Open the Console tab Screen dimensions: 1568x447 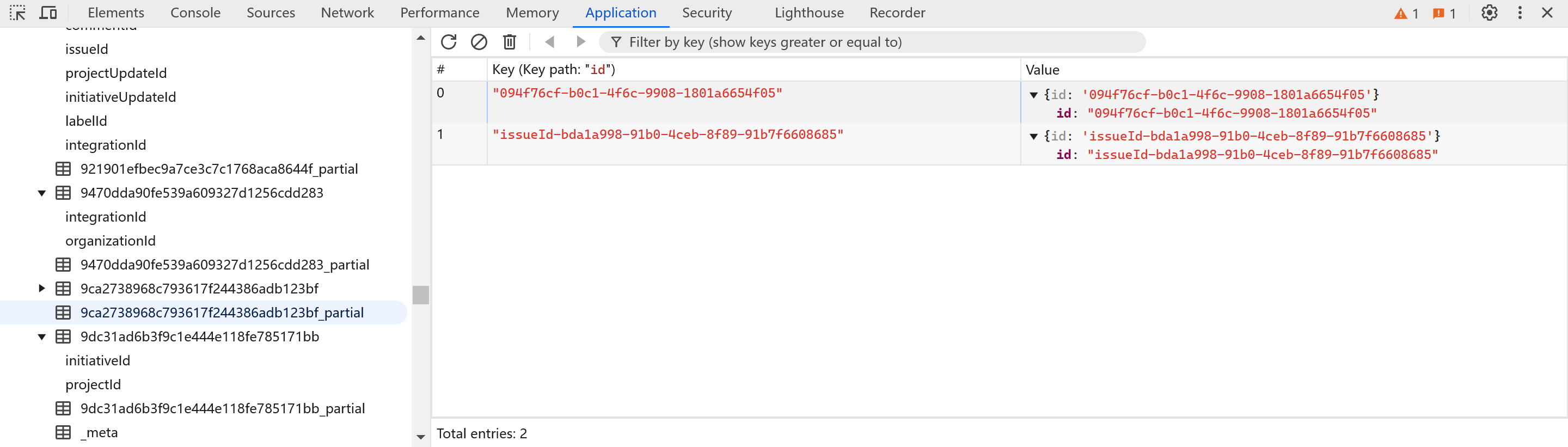point(195,13)
